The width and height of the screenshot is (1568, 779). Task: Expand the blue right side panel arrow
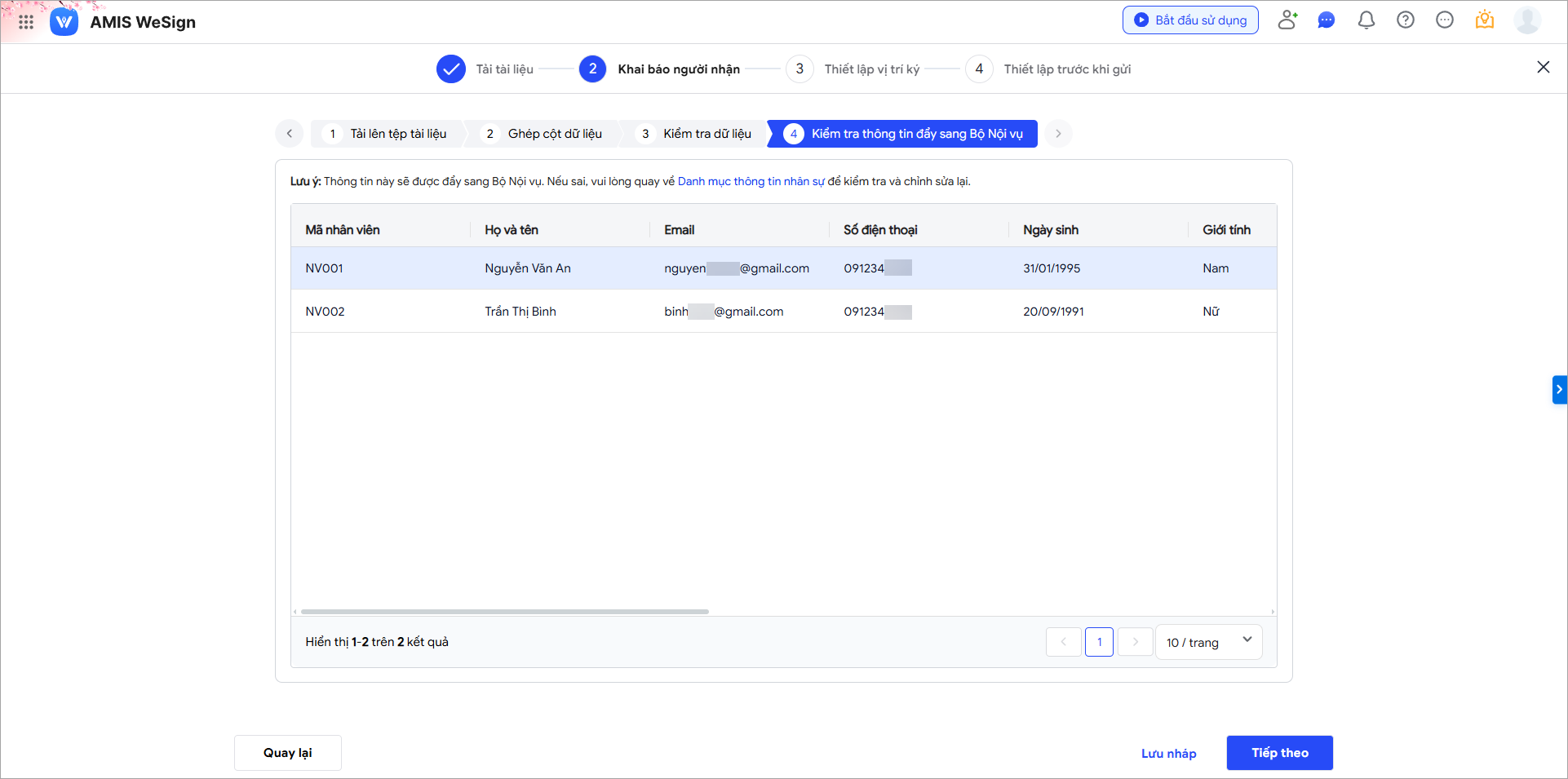click(x=1559, y=390)
